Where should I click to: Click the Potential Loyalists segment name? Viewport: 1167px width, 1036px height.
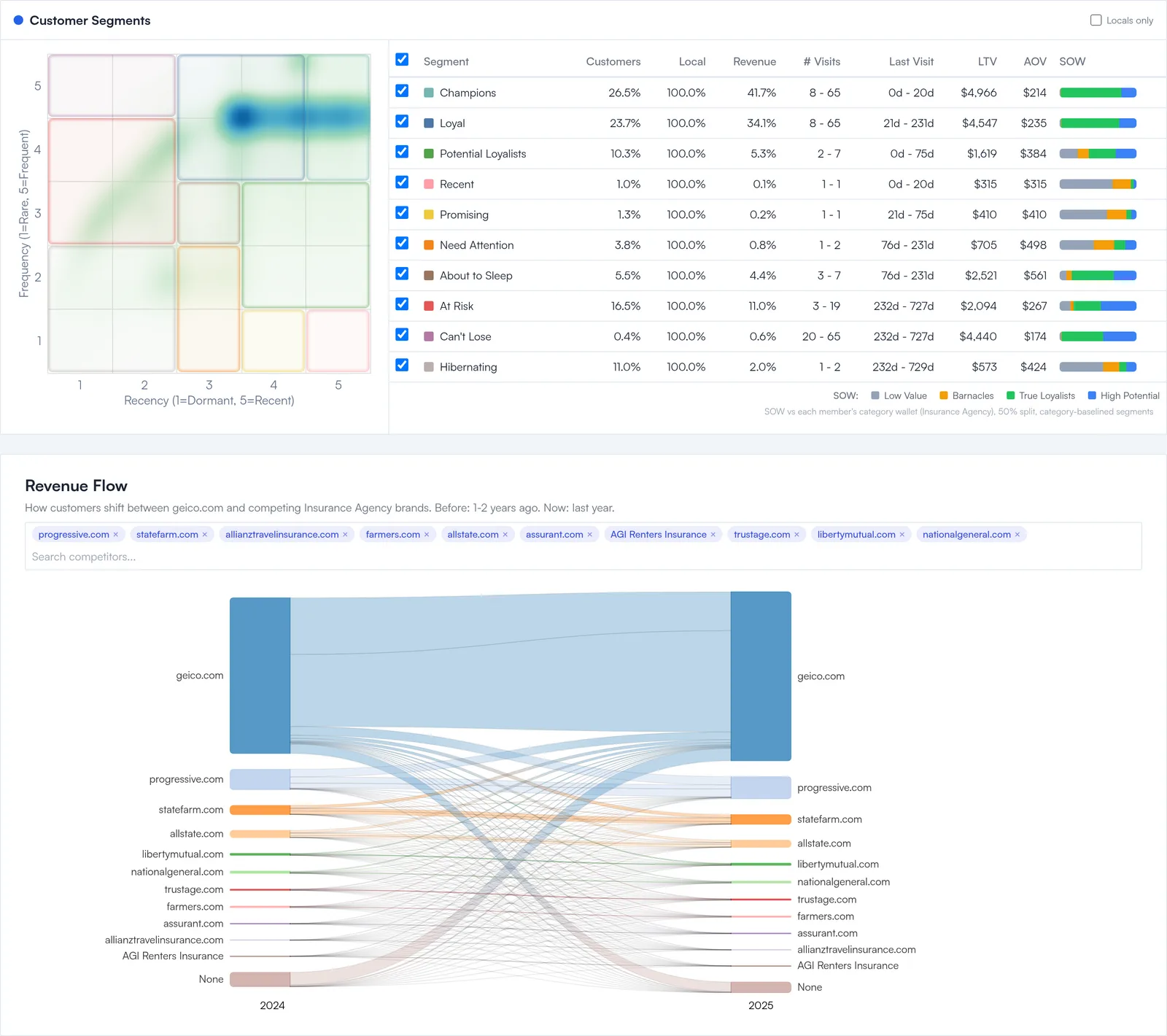(483, 154)
